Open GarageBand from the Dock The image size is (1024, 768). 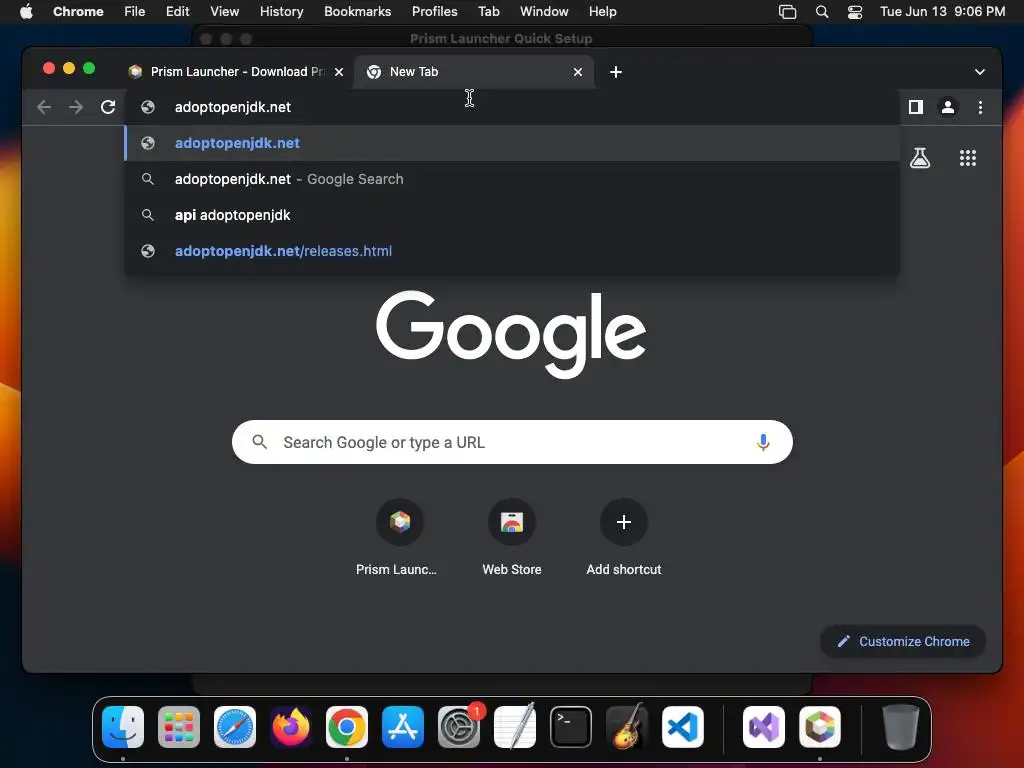[x=627, y=726]
